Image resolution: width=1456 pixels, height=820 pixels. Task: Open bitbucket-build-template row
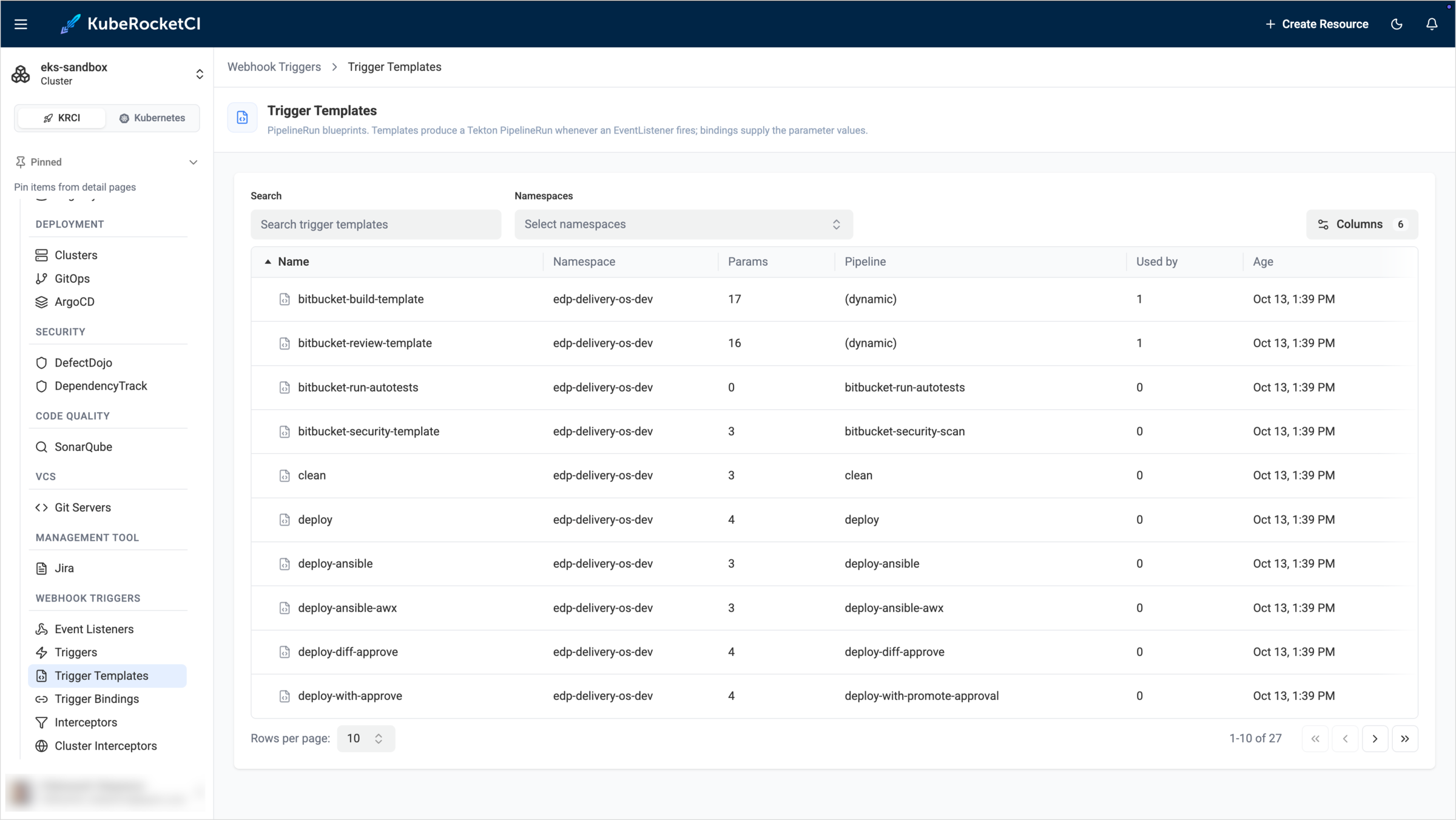834,299
